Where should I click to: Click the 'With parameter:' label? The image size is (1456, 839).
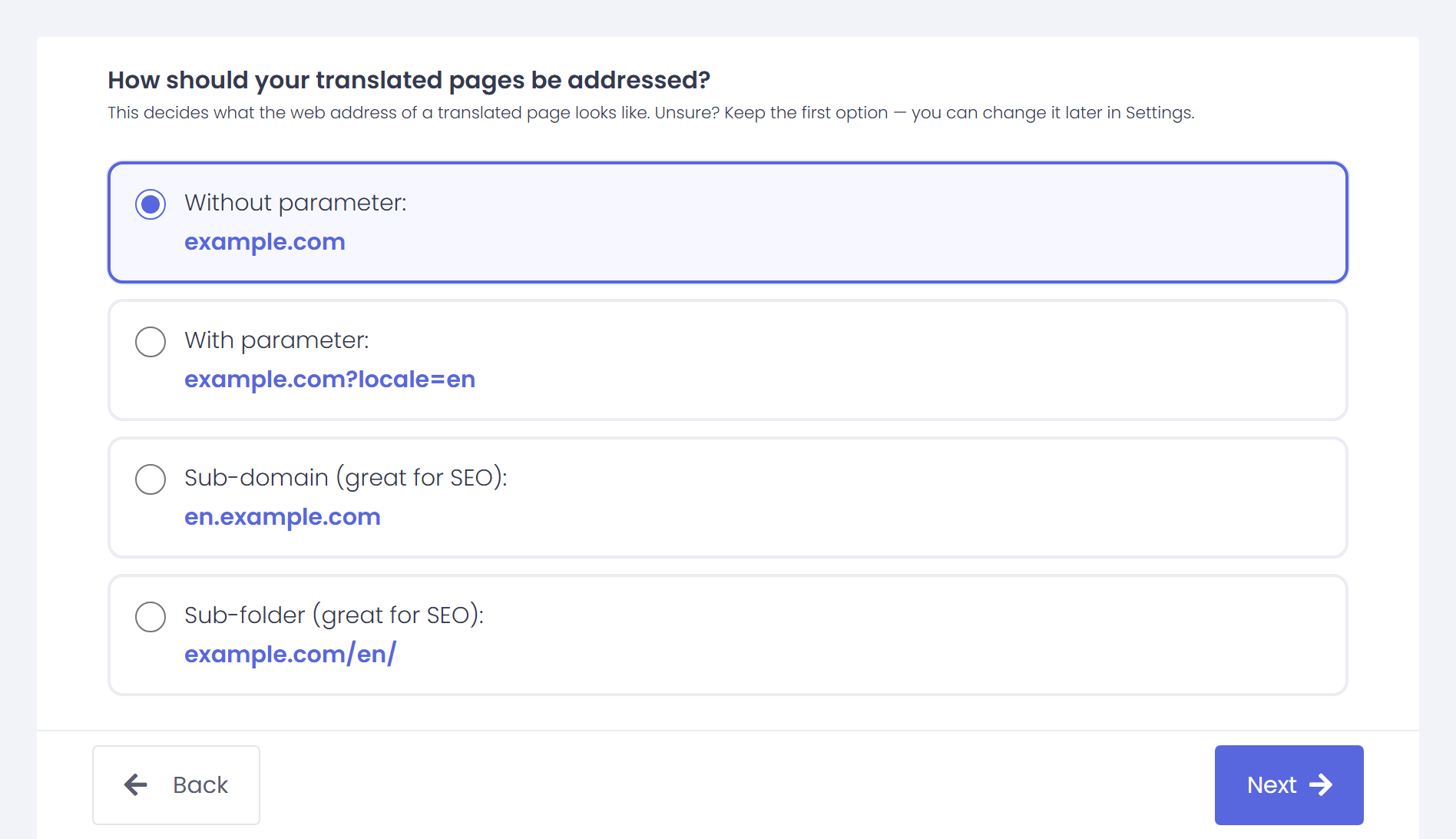[x=276, y=340]
